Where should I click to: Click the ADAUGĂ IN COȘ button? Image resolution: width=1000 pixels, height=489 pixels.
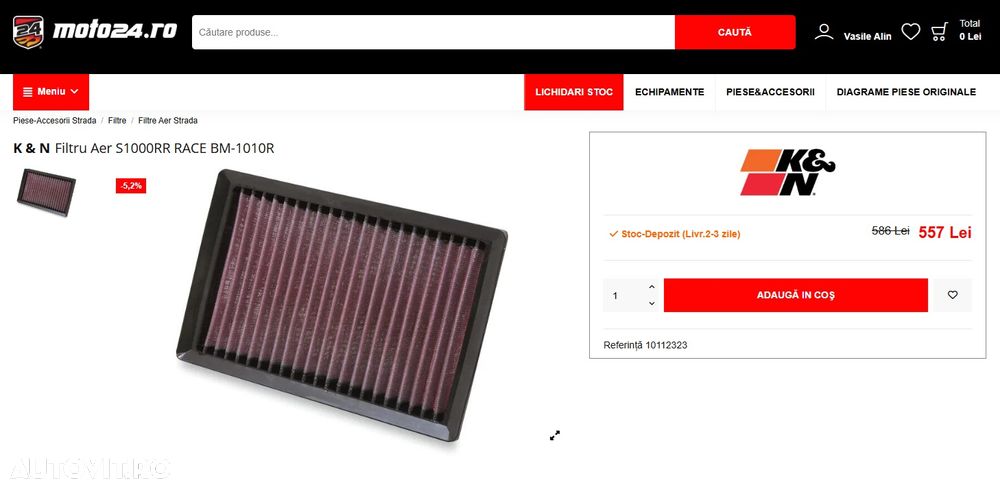click(795, 295)
